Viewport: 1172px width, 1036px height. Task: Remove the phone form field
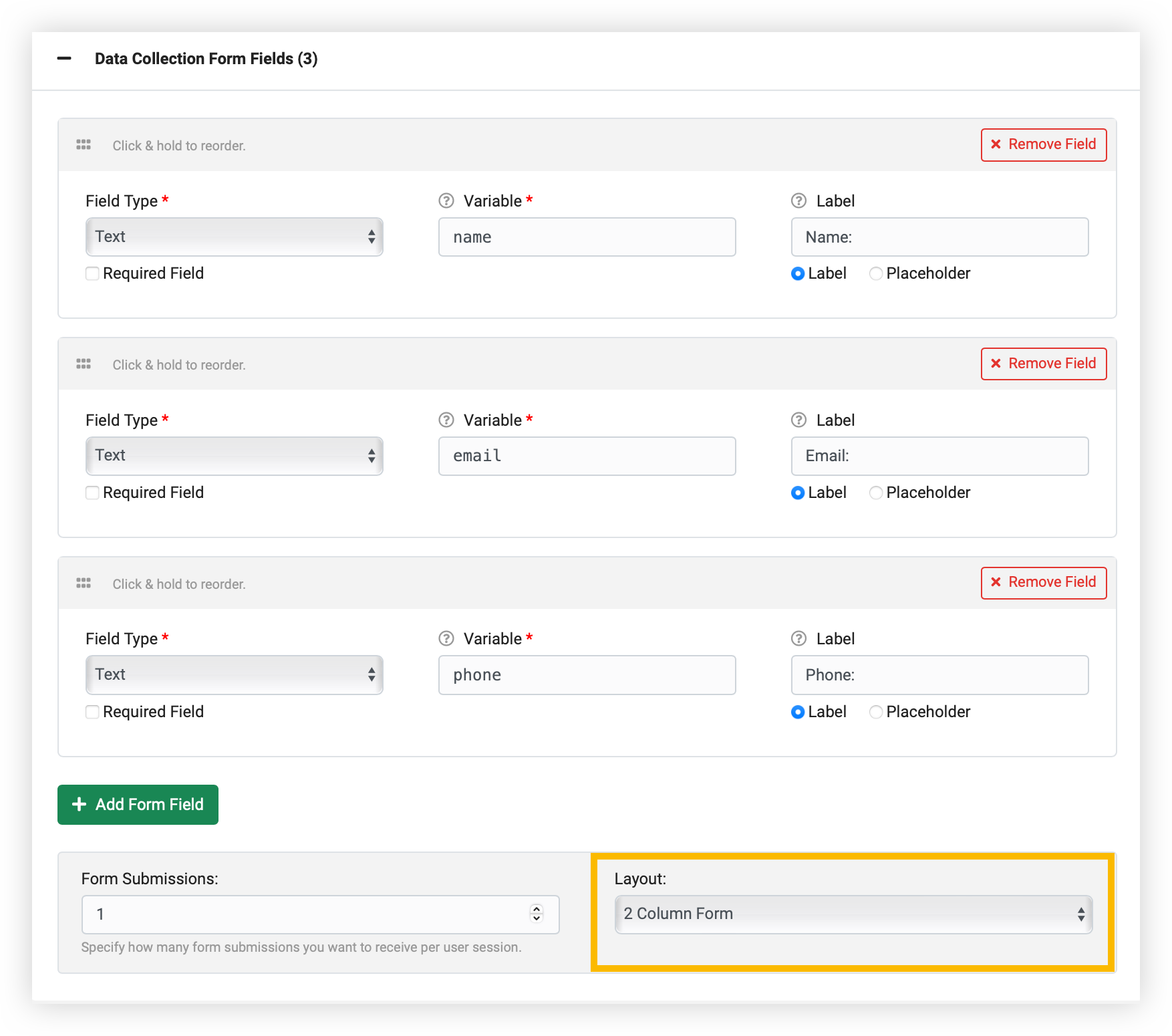[1043, 583]
